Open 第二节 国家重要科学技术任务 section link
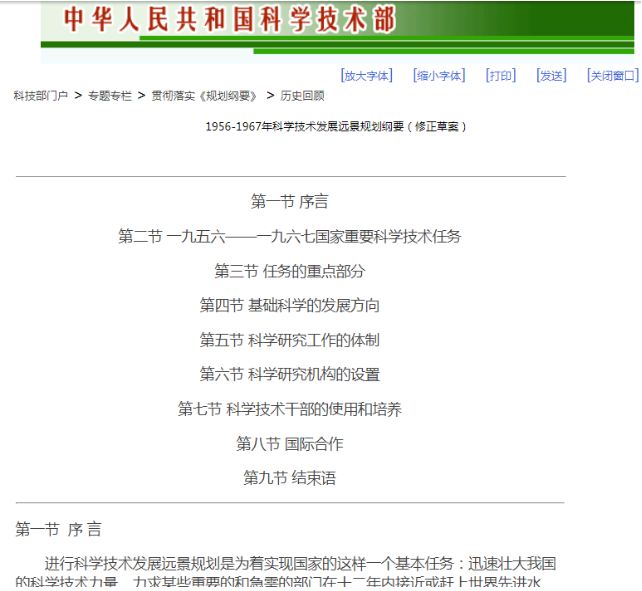Viewport: 642px width, 591px height. pos(290,237)
